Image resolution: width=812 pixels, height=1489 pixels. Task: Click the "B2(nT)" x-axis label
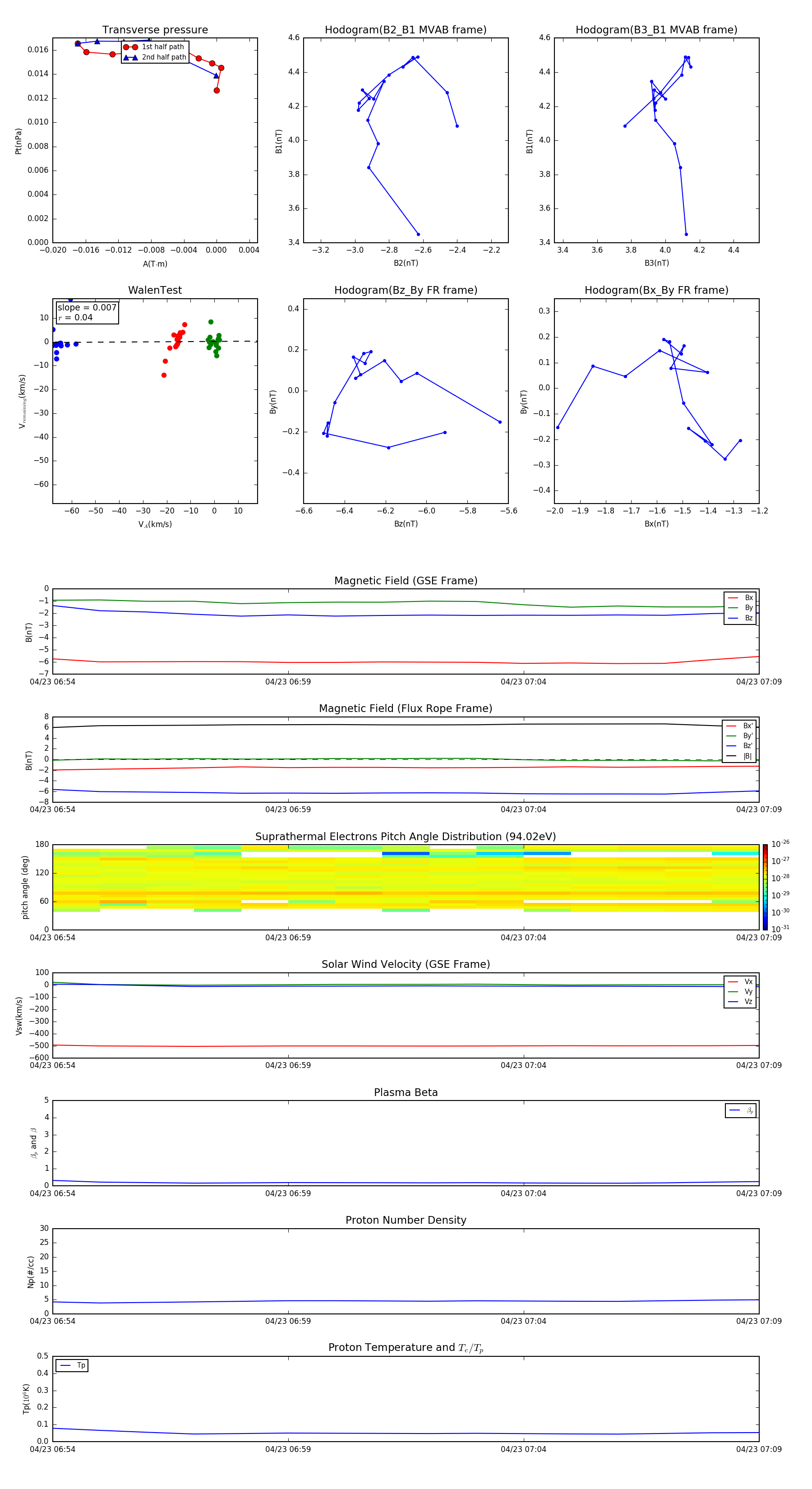point(406,264)
